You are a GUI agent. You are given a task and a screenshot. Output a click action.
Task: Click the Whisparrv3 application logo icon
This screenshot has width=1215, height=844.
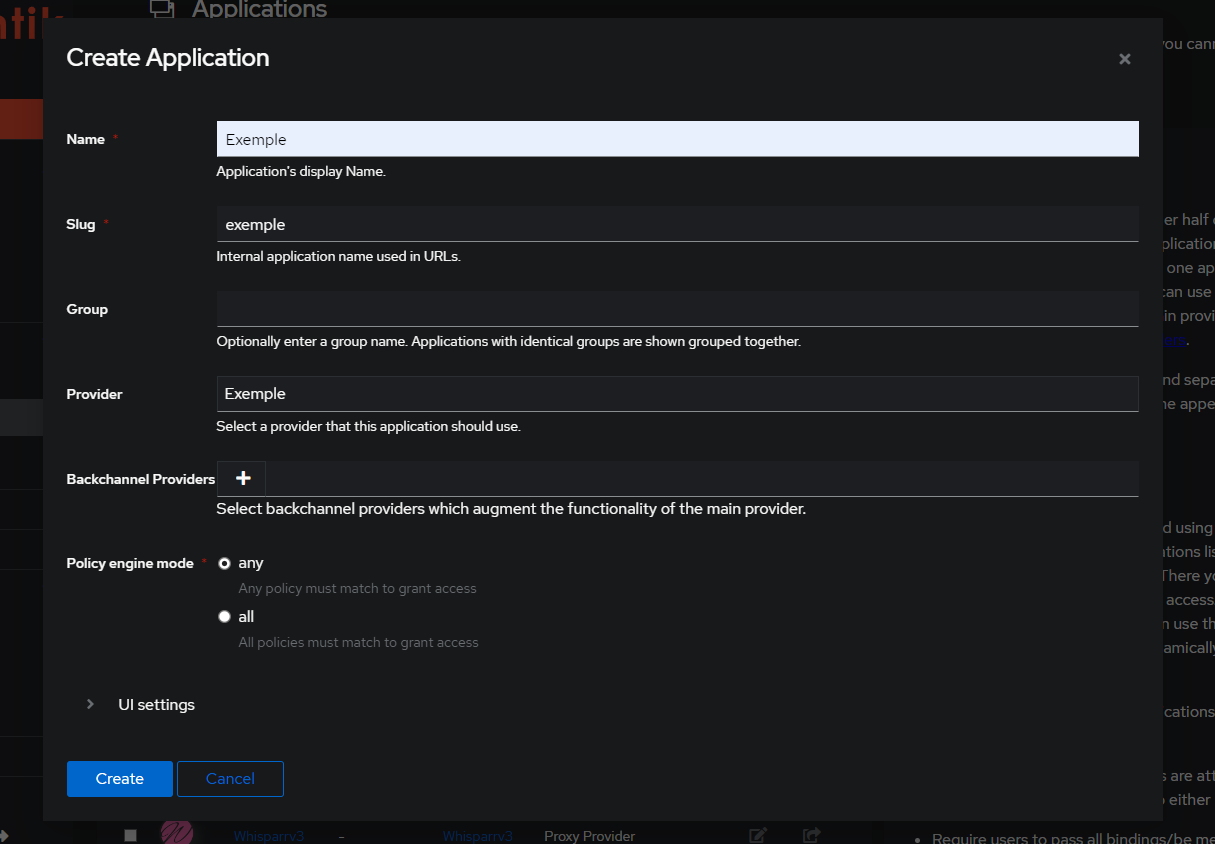(x=177, y=834)
